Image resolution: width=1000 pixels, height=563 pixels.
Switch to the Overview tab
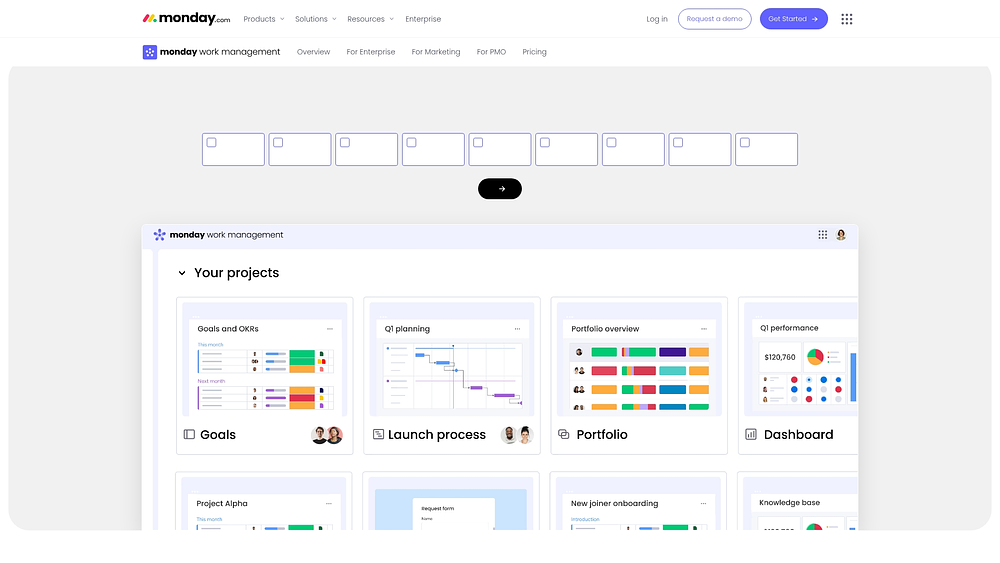pos(313,52)
